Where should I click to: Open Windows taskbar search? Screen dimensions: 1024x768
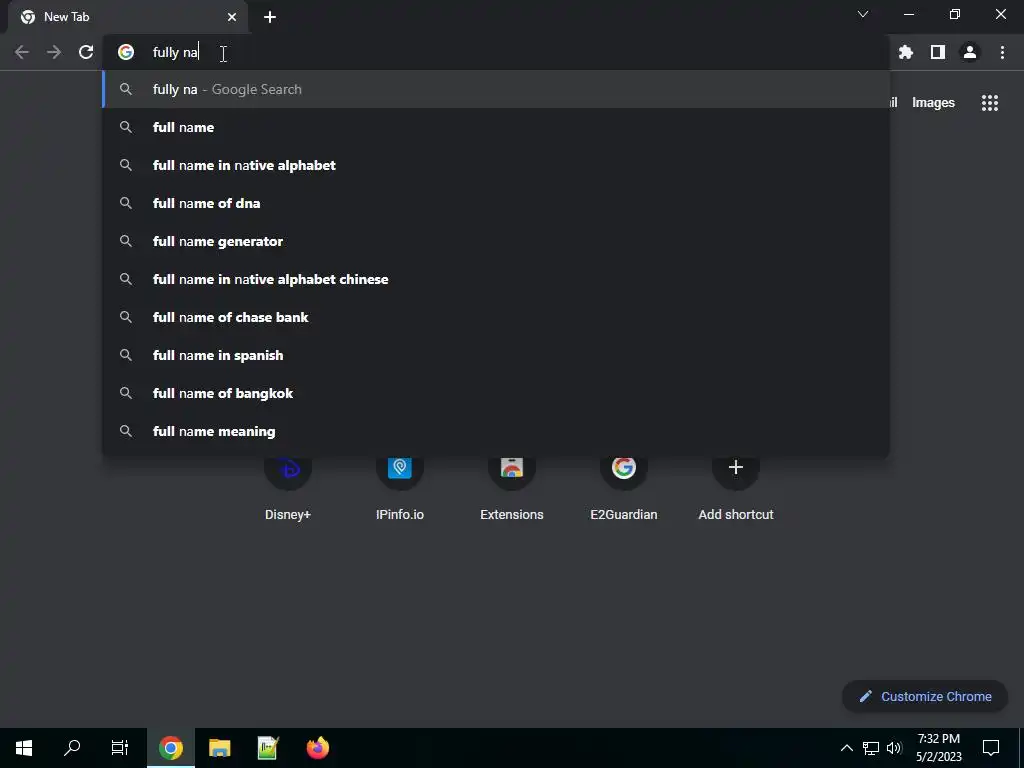click(x=72, y=748)
